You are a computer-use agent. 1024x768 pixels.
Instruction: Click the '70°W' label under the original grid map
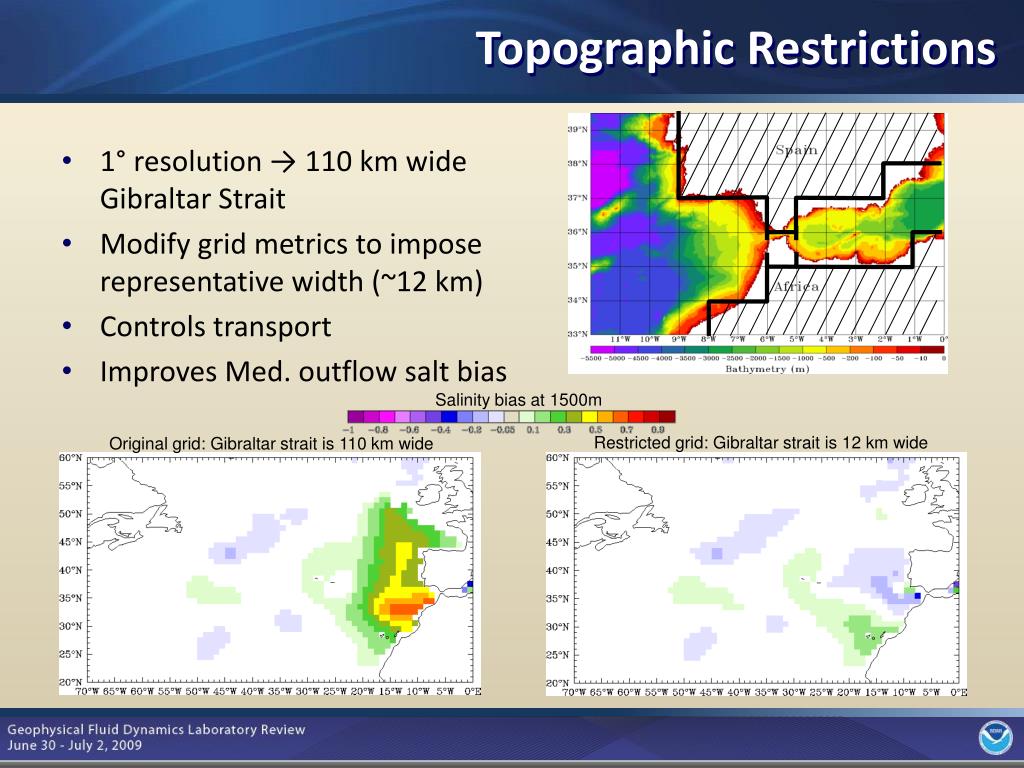pyautogui.click(x=88, y=691)
